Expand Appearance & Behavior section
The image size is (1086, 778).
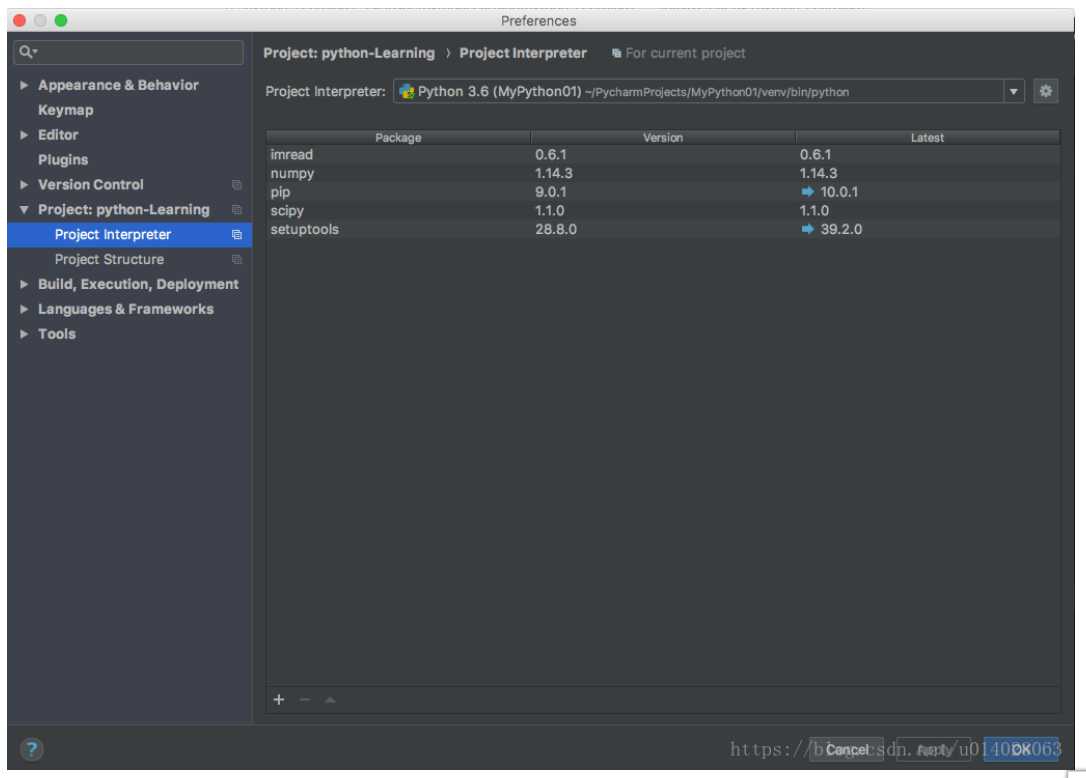tap(24, 85)
